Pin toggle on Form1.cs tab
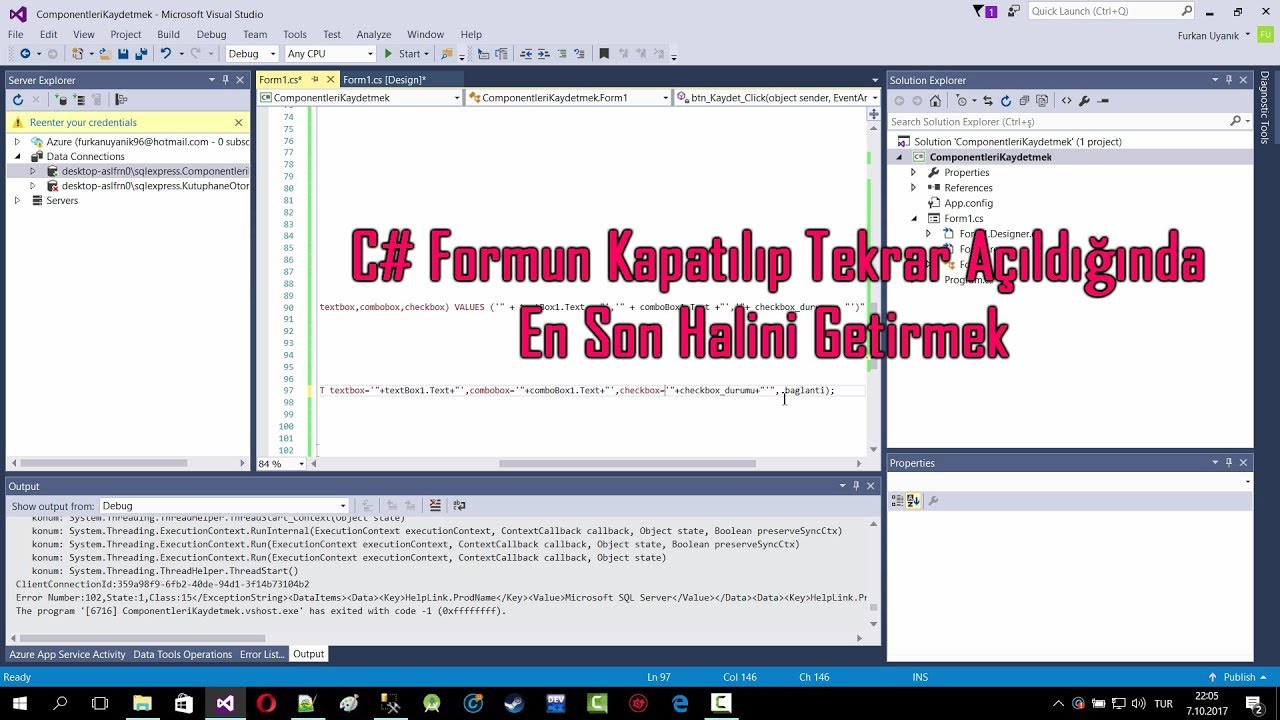The image size is (1280, 720). click(x=315, y=80)
